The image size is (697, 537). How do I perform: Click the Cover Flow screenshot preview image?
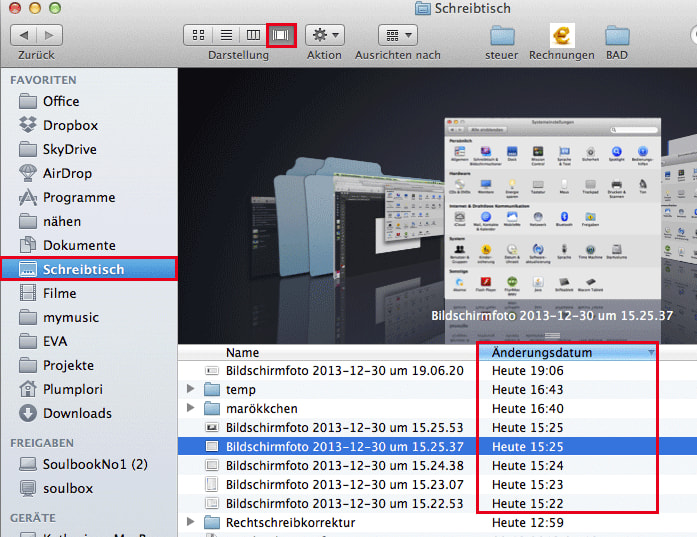tap(553, 209)
